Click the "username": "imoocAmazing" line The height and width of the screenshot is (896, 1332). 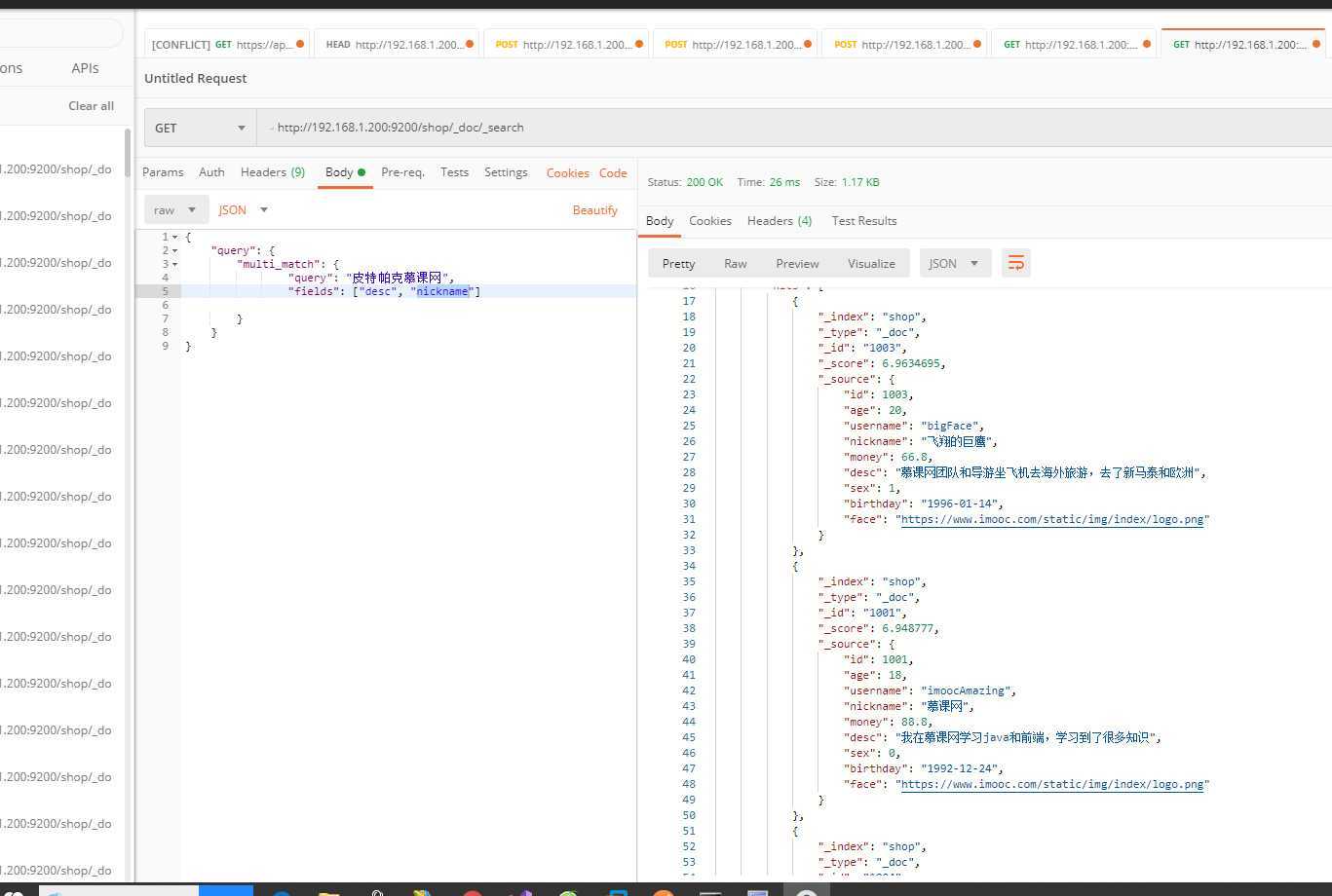pos(931,691)
